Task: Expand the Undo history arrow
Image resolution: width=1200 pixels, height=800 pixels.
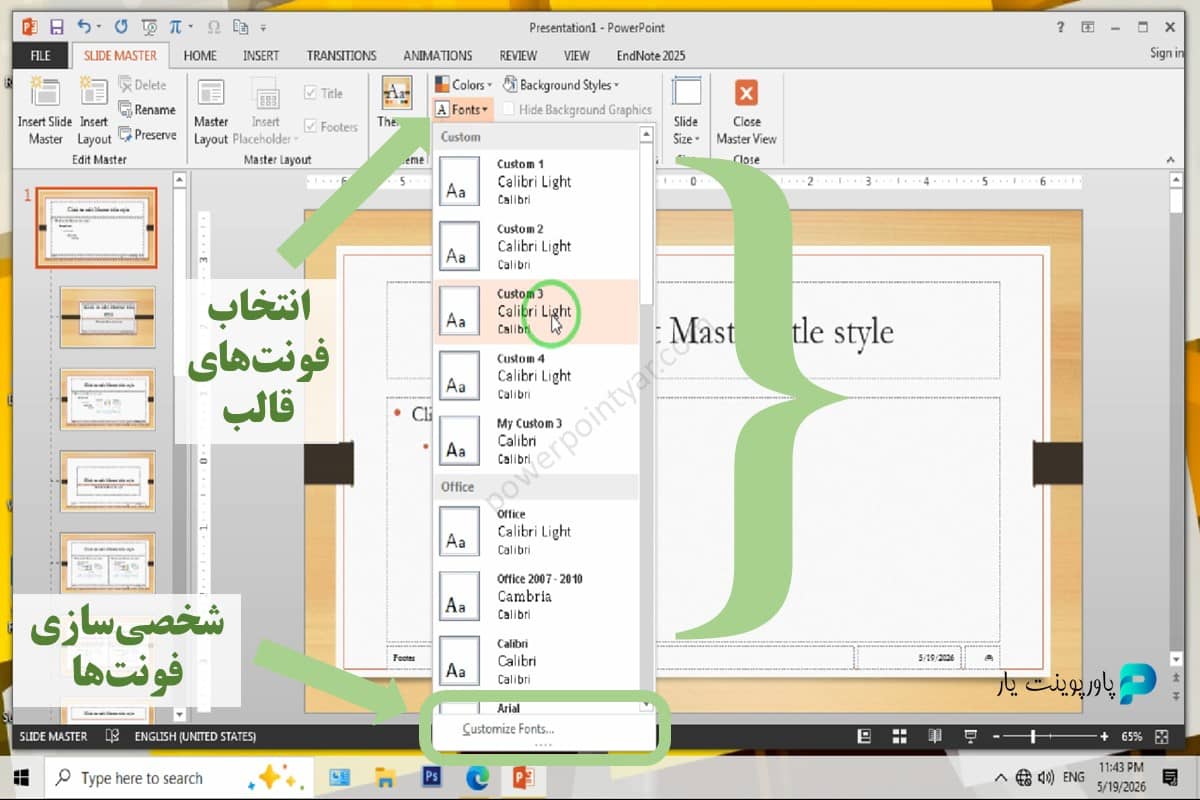Action: (100, 27)
